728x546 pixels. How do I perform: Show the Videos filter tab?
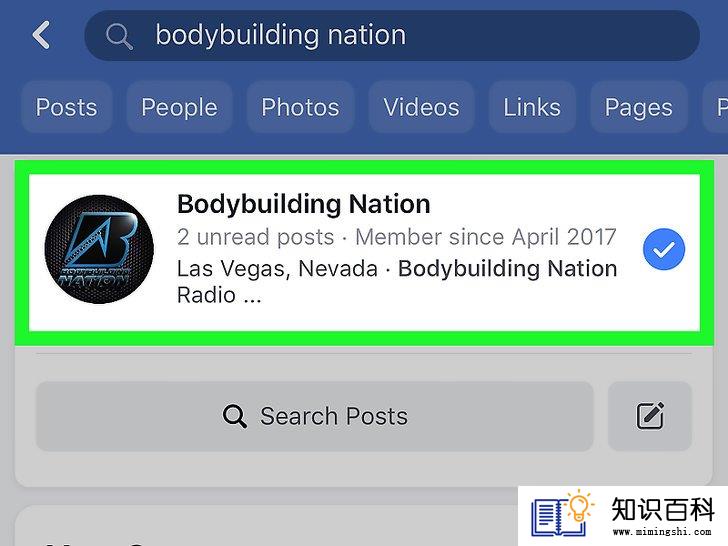point(421,107)
